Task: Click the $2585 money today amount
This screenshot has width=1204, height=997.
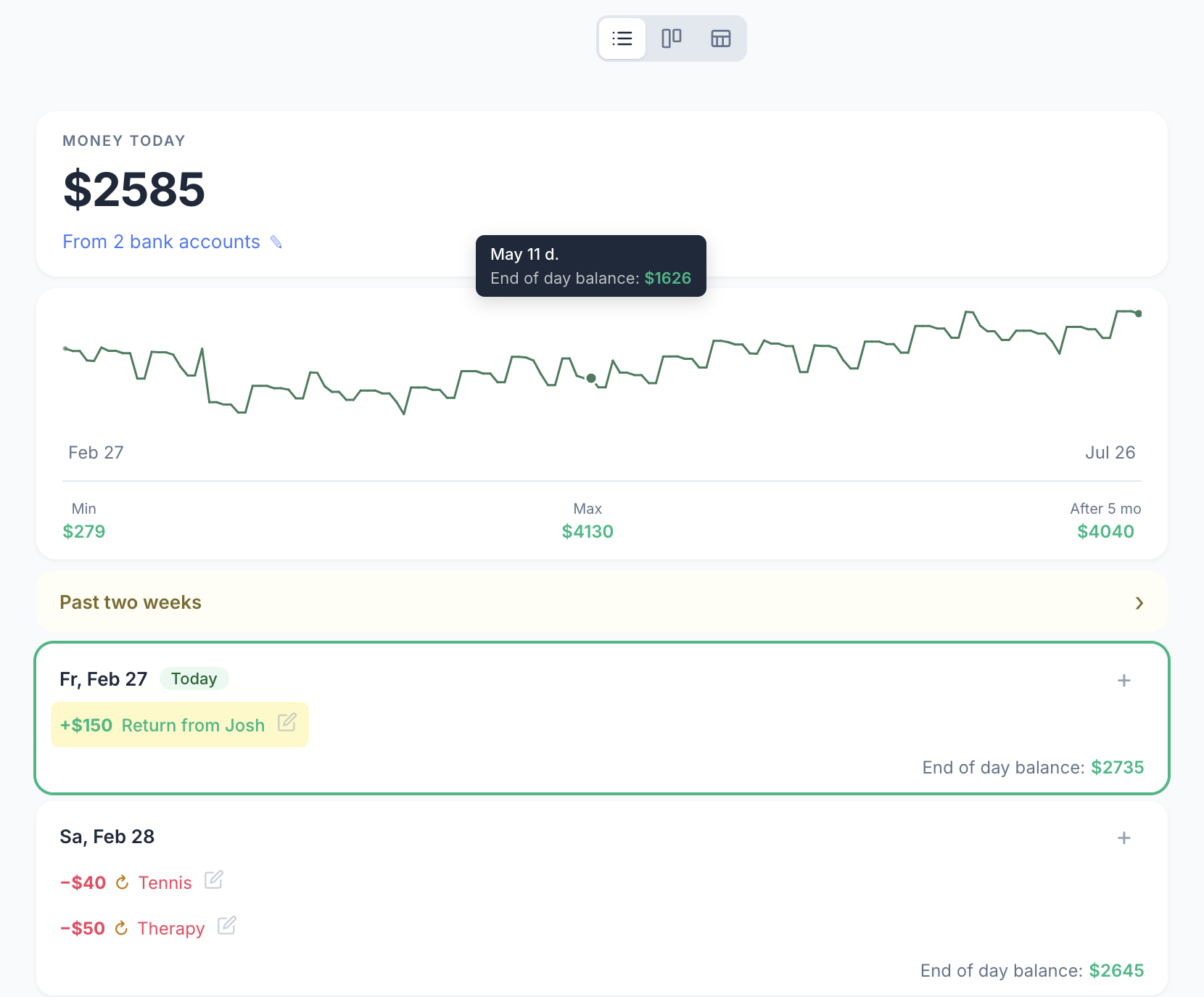Action: pyautogui.click(x=134, y=189)
